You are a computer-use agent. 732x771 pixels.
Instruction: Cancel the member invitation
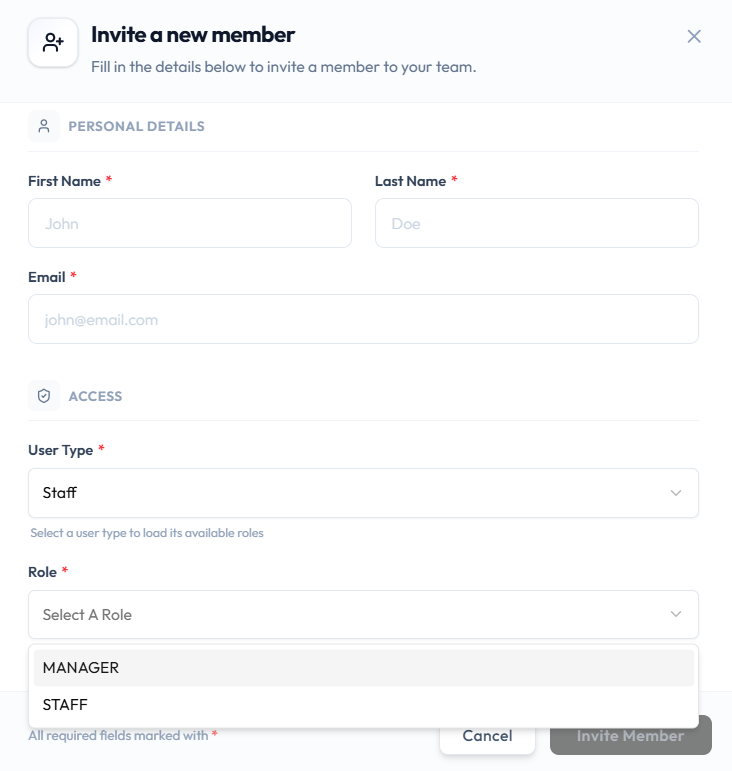pos(487,736)
